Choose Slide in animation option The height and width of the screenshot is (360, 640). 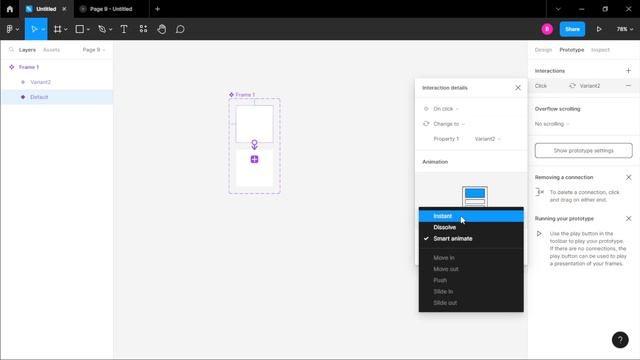pyautogui.click(x=471, y=291)
